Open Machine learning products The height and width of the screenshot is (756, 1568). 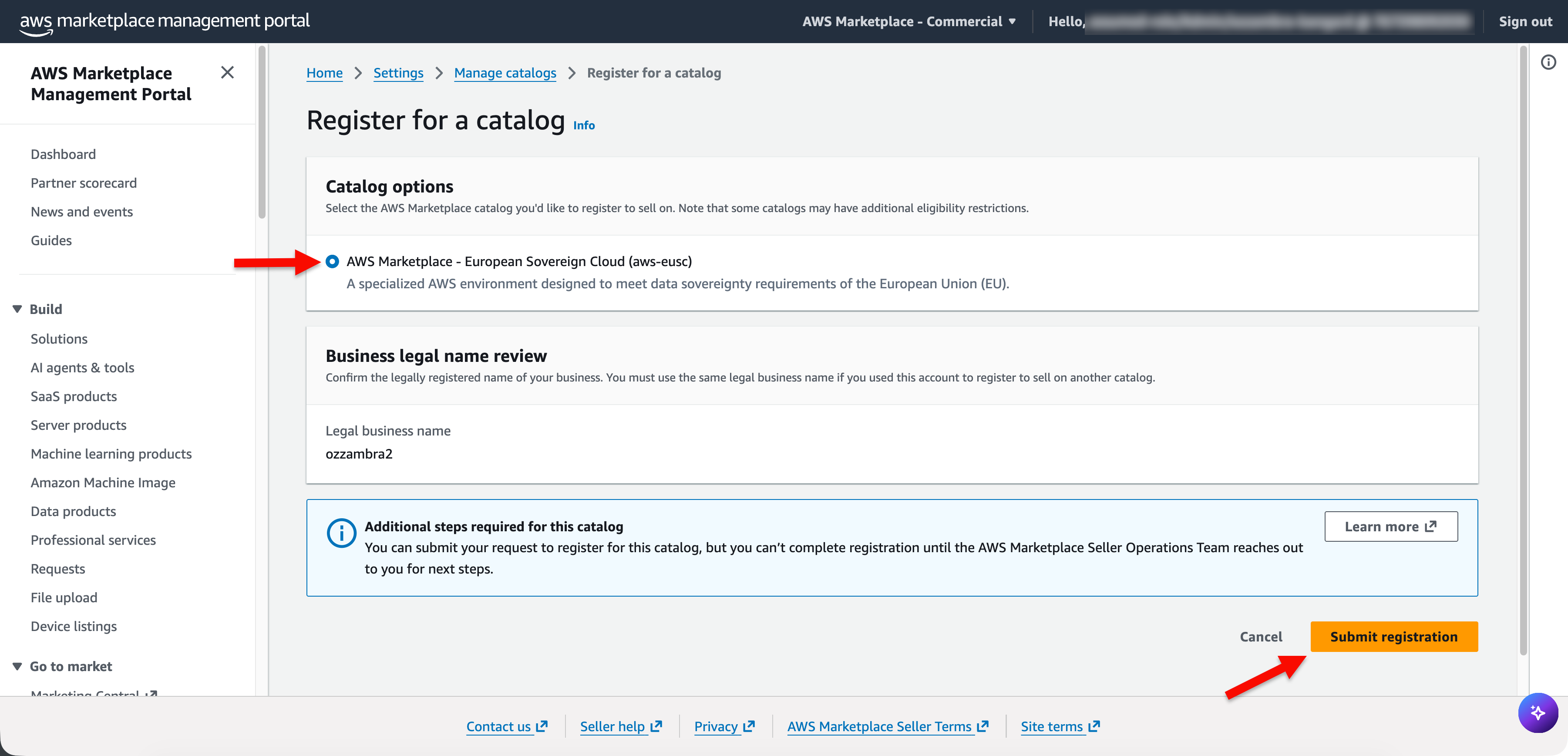coord(111,454)
